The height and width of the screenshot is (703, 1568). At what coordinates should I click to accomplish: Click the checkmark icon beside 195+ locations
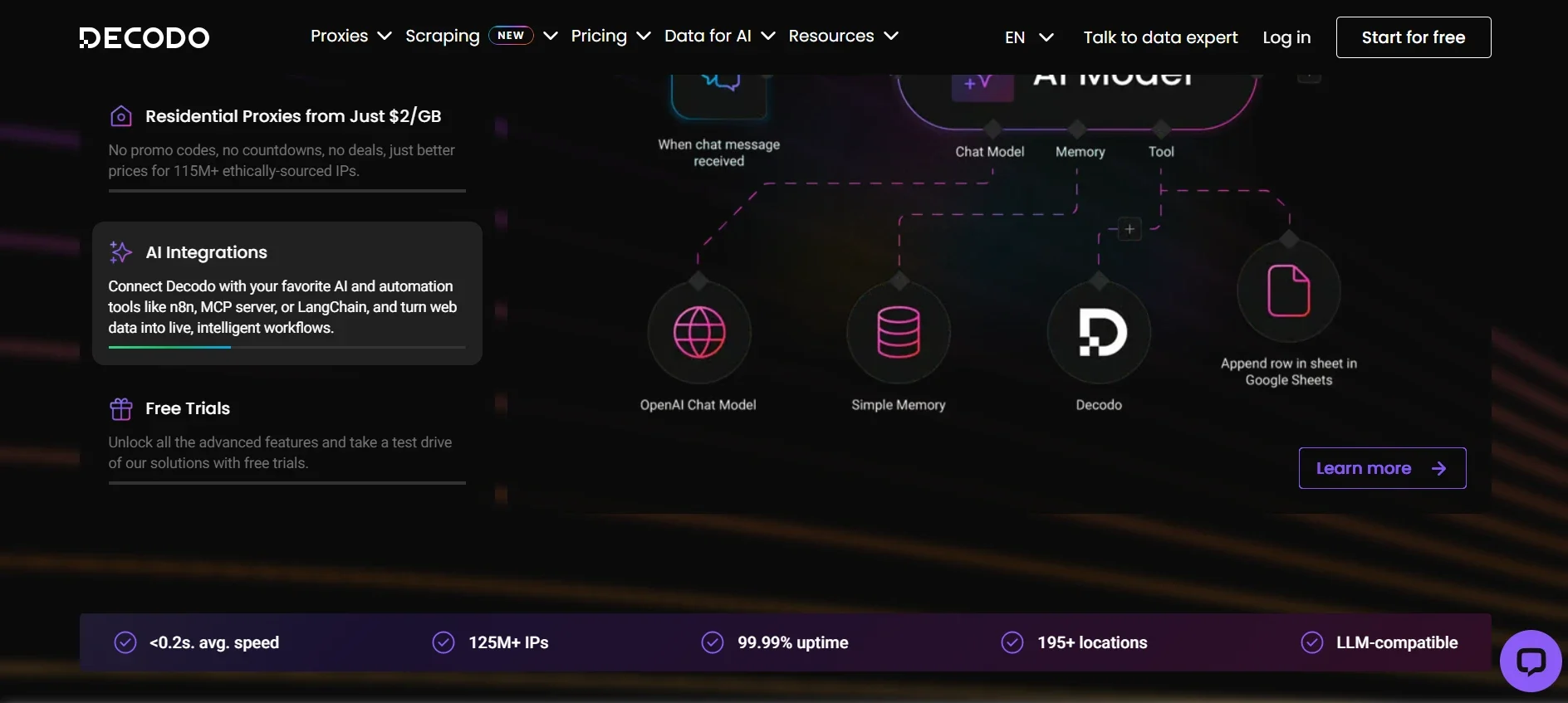[1012, 642]
